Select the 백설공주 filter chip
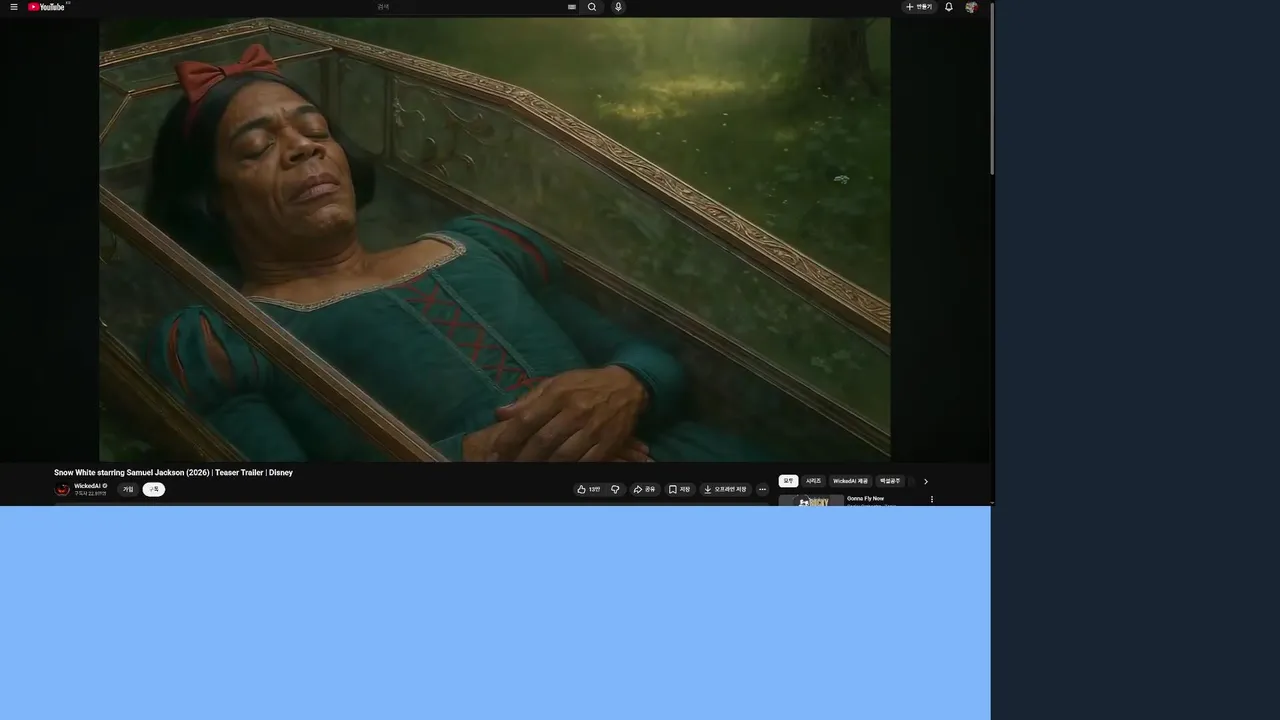 [x=890, y=481]
